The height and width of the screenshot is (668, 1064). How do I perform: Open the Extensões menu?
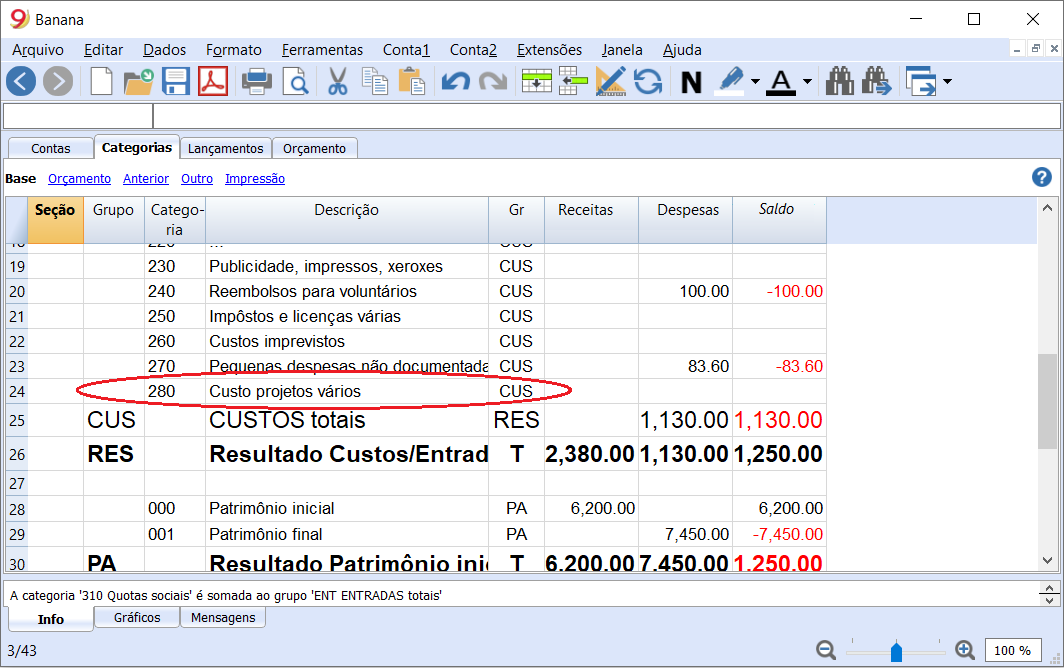(549, 50)
